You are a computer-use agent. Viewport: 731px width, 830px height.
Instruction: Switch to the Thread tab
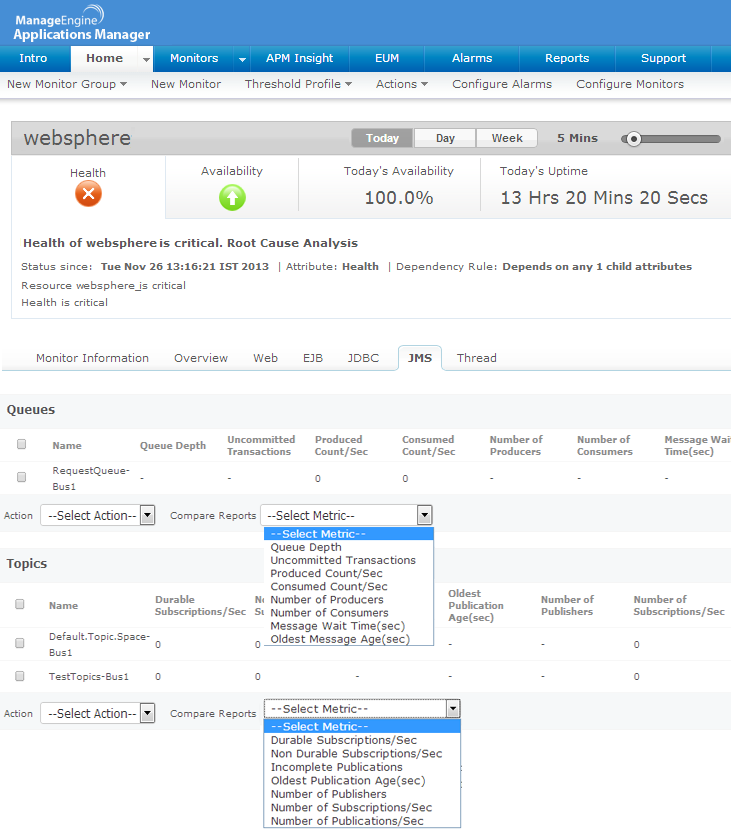tap(476, 358)
